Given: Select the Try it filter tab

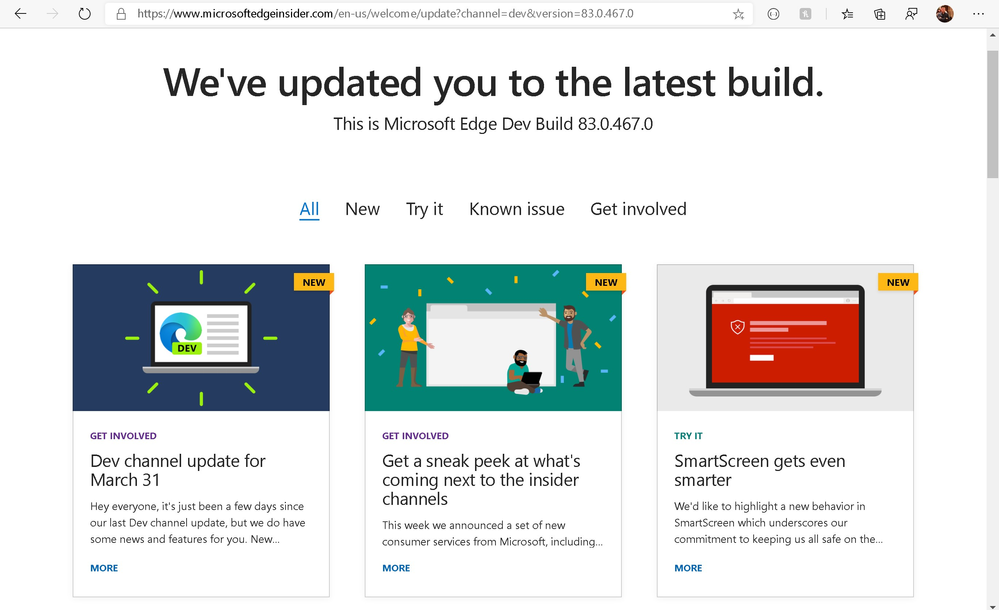Looking at the screenshot, I should click(x=424, y=209).
